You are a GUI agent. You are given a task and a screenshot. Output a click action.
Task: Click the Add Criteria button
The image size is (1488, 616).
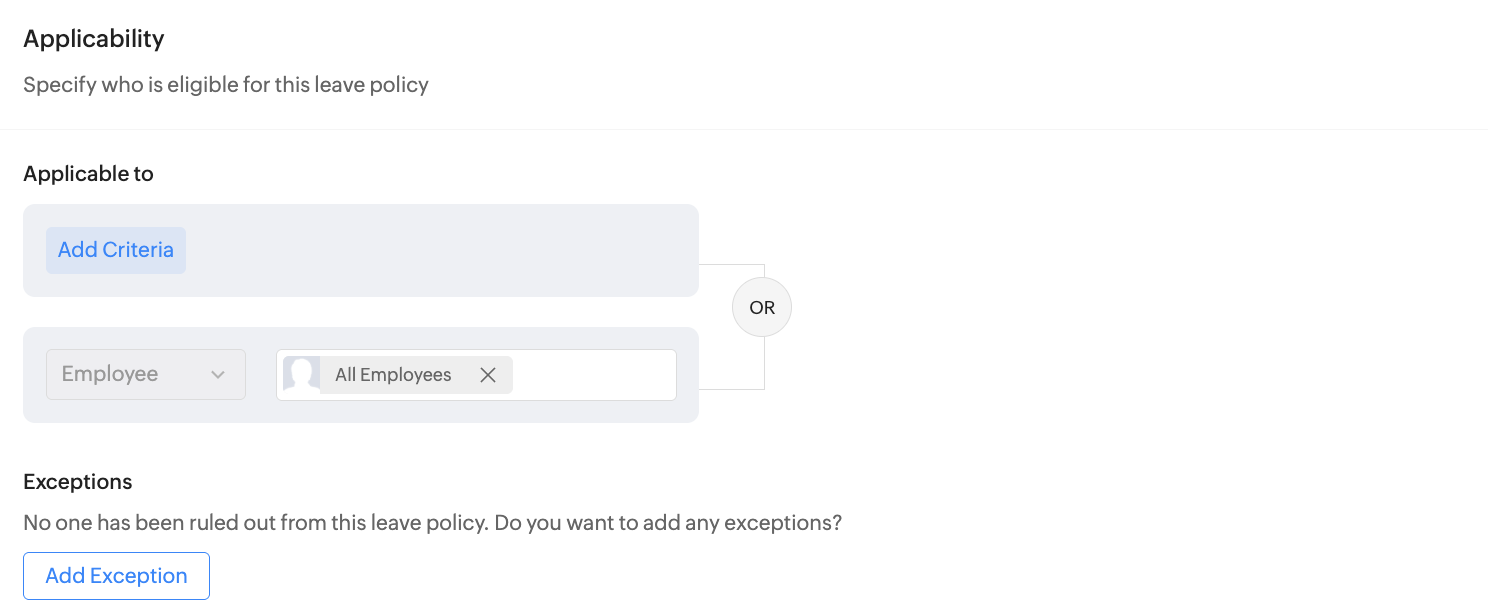coord(116,250)
